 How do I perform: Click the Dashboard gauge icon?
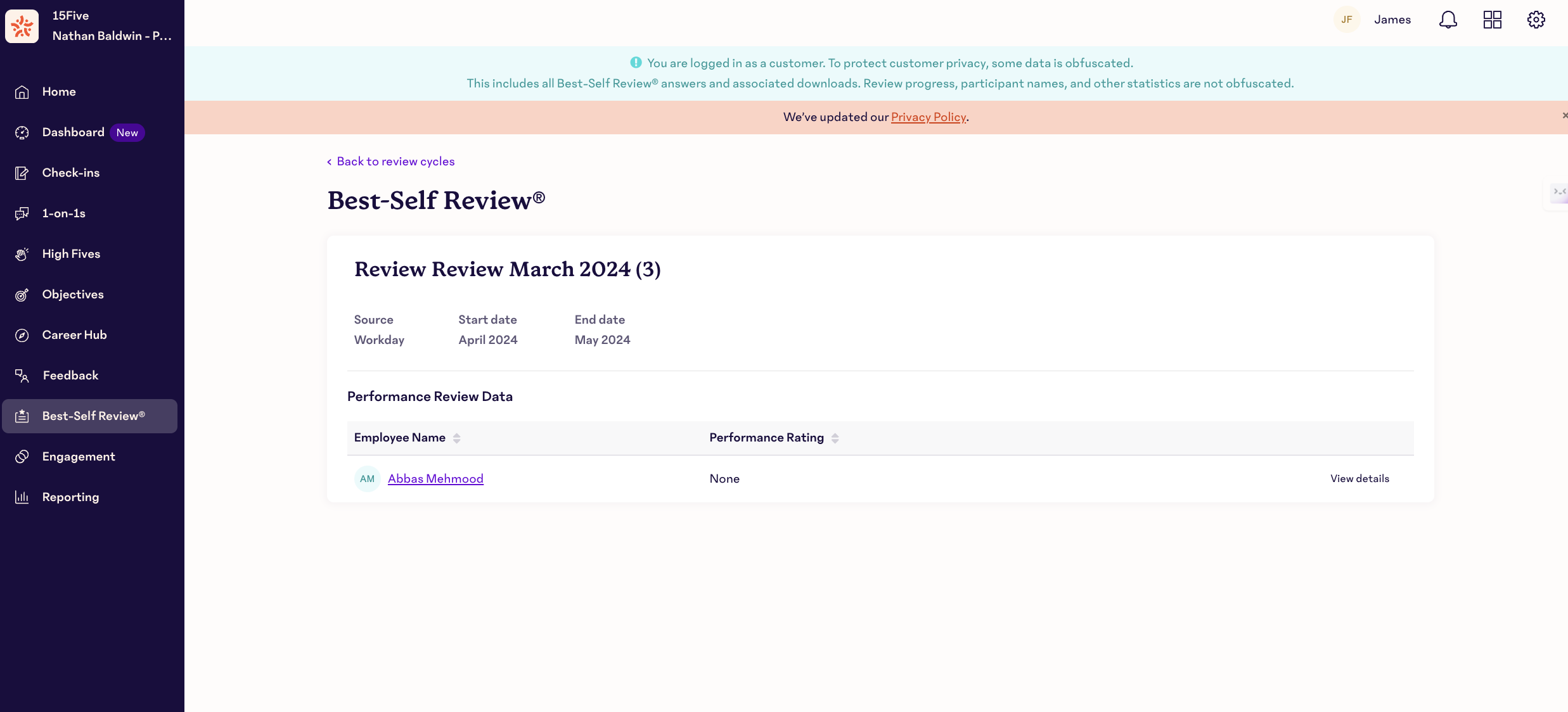22,132
